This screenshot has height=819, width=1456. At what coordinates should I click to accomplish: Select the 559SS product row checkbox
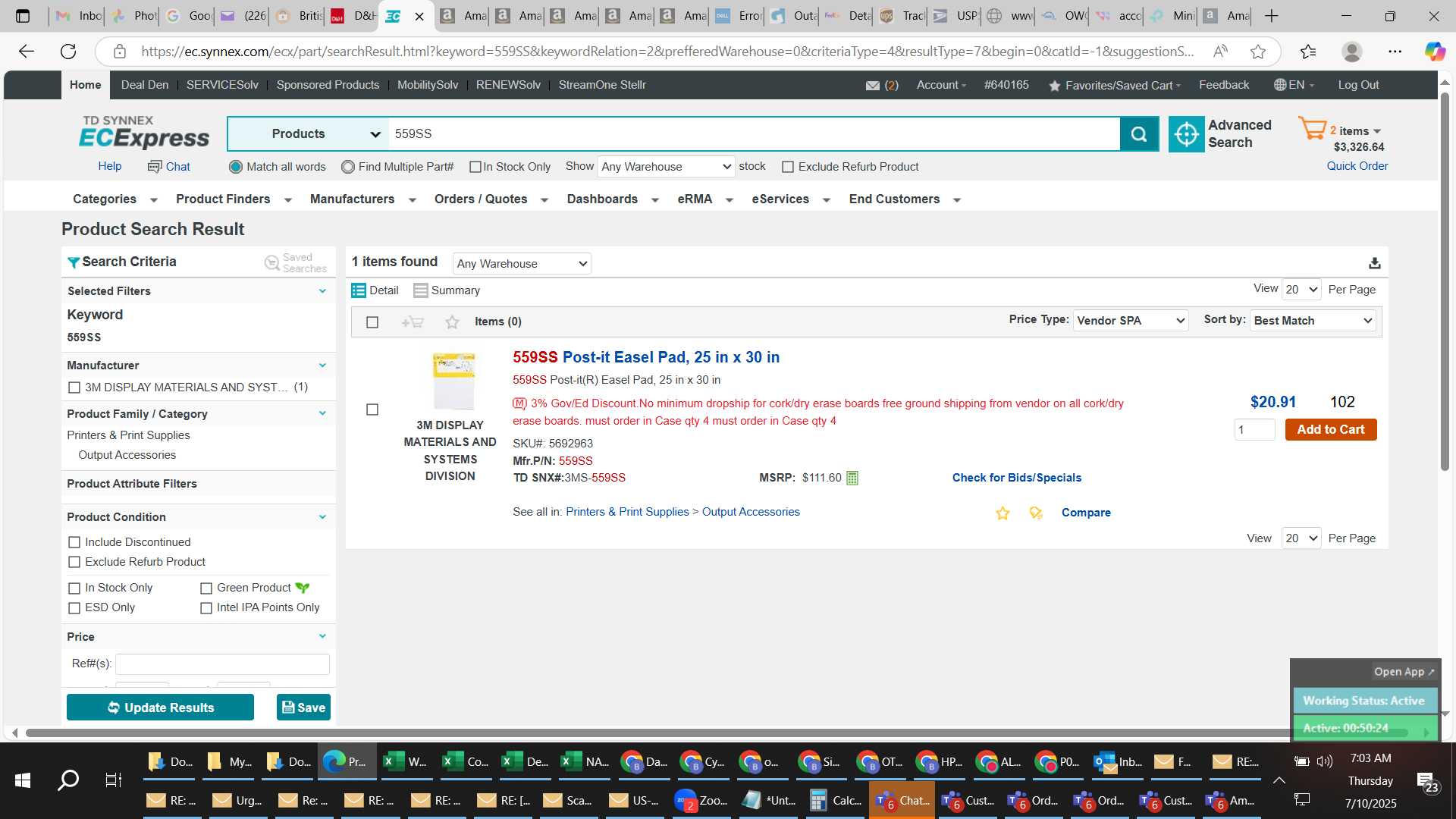(372, 409)
